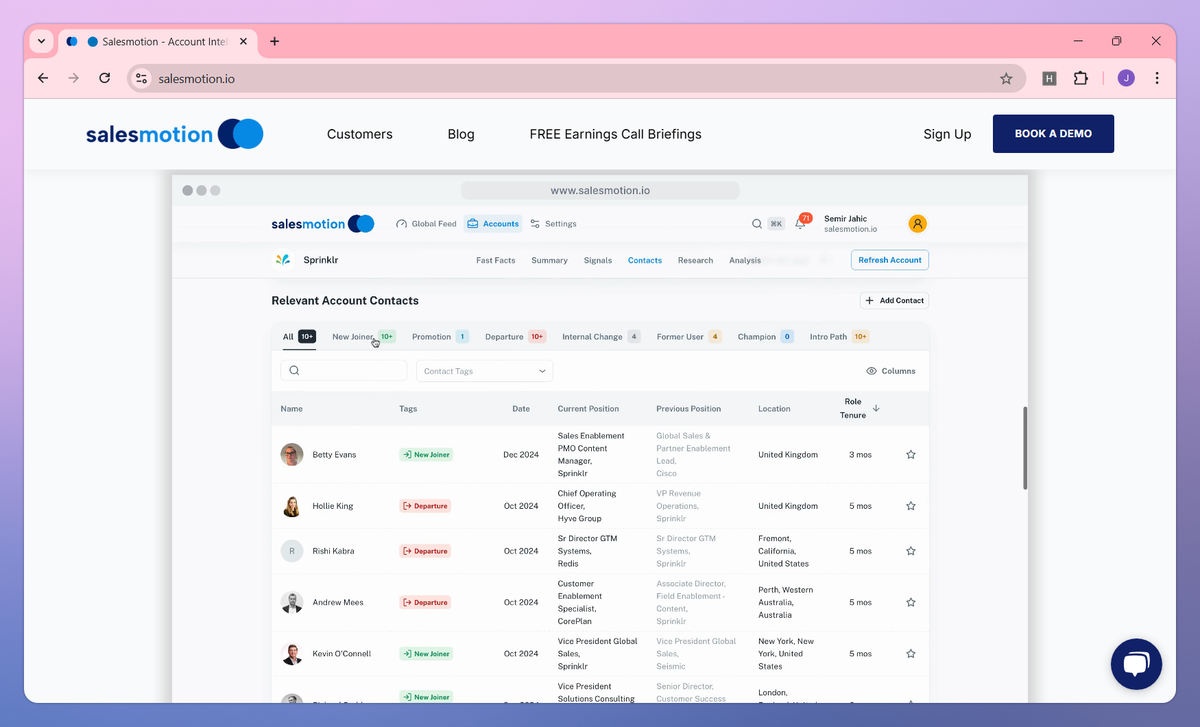Click Betty Evans profile photo
Image resolution: width=1200 pixels, height=727 pixels.
point(292,454)
